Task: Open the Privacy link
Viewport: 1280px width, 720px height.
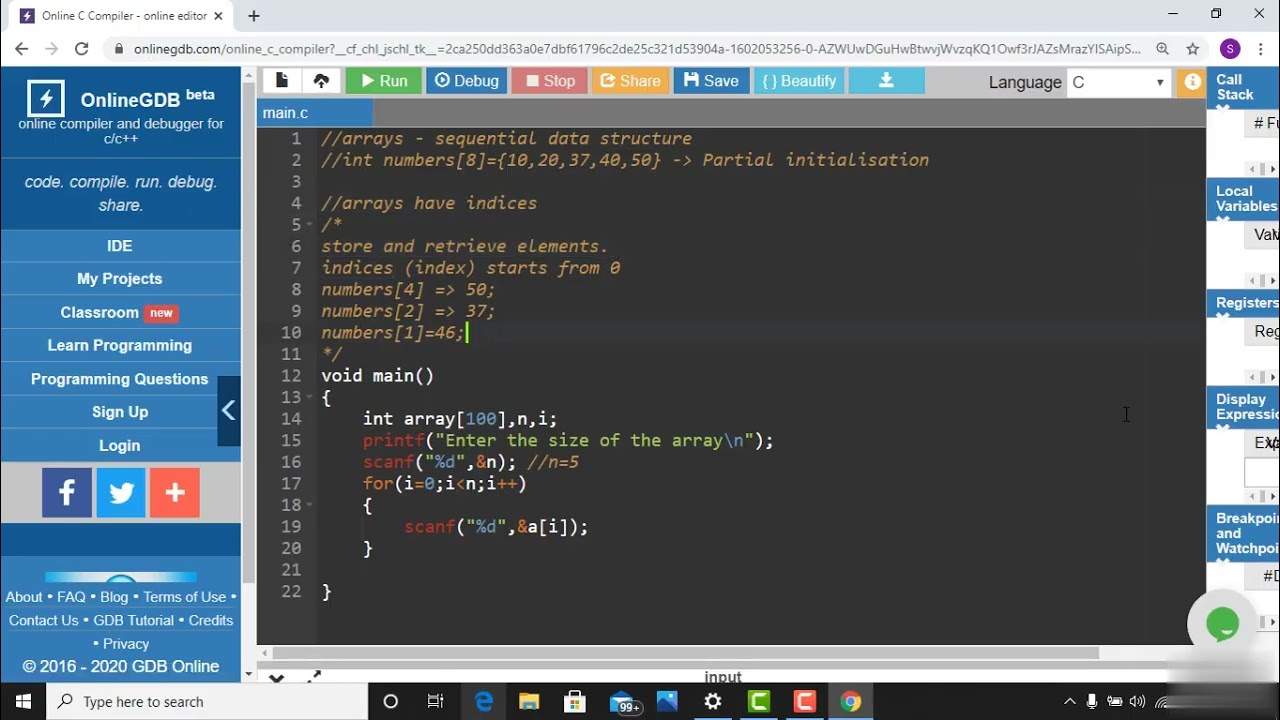Action: click(126, 644)
